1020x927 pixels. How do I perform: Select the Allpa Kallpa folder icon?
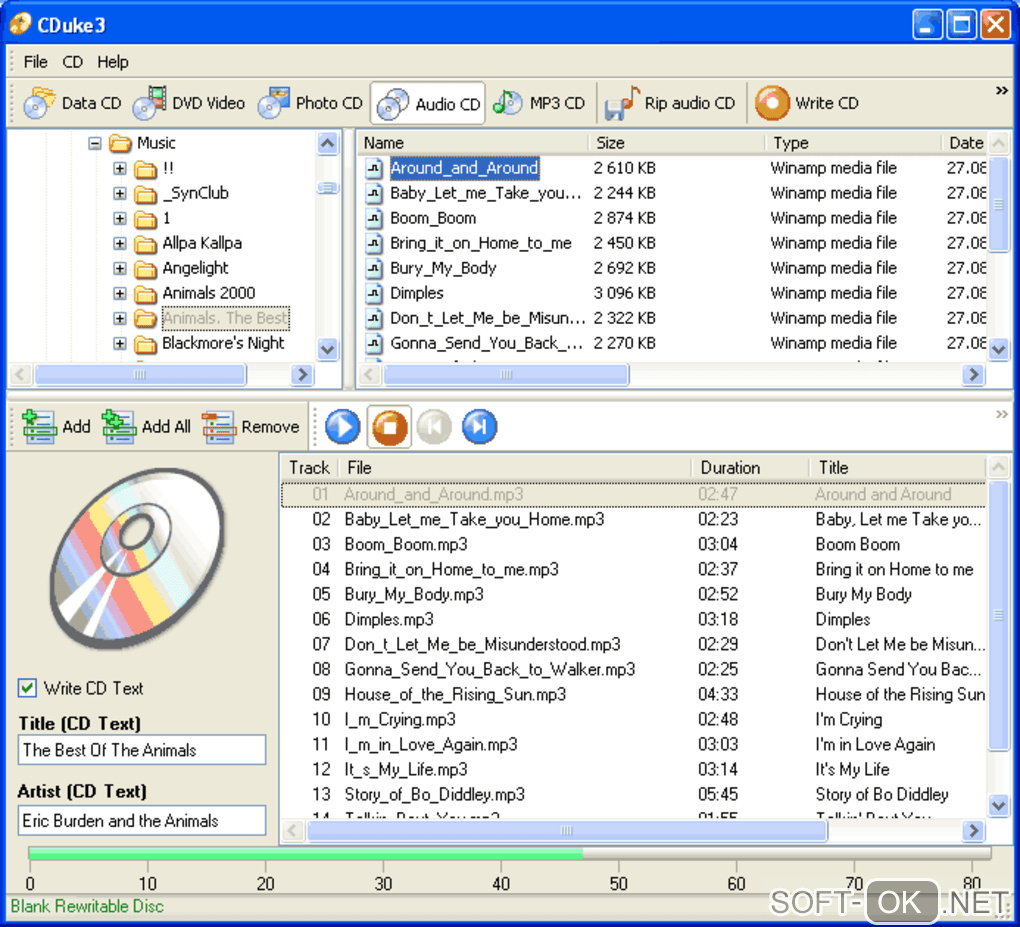pos(145,243)
